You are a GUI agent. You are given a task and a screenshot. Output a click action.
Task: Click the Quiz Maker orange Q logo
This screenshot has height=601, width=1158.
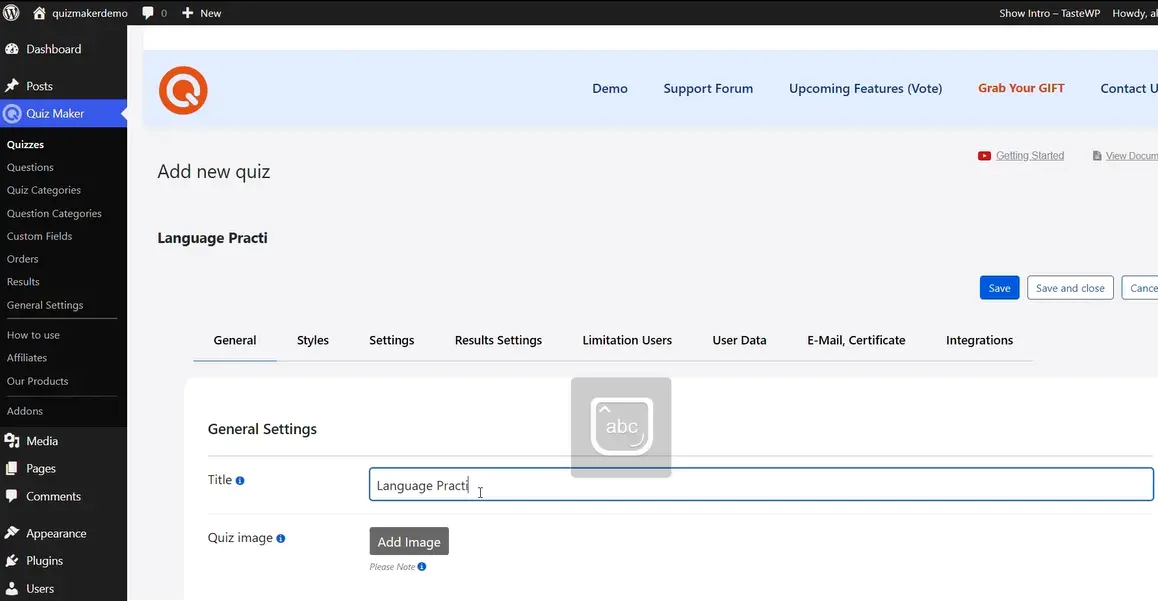[183, 90]
